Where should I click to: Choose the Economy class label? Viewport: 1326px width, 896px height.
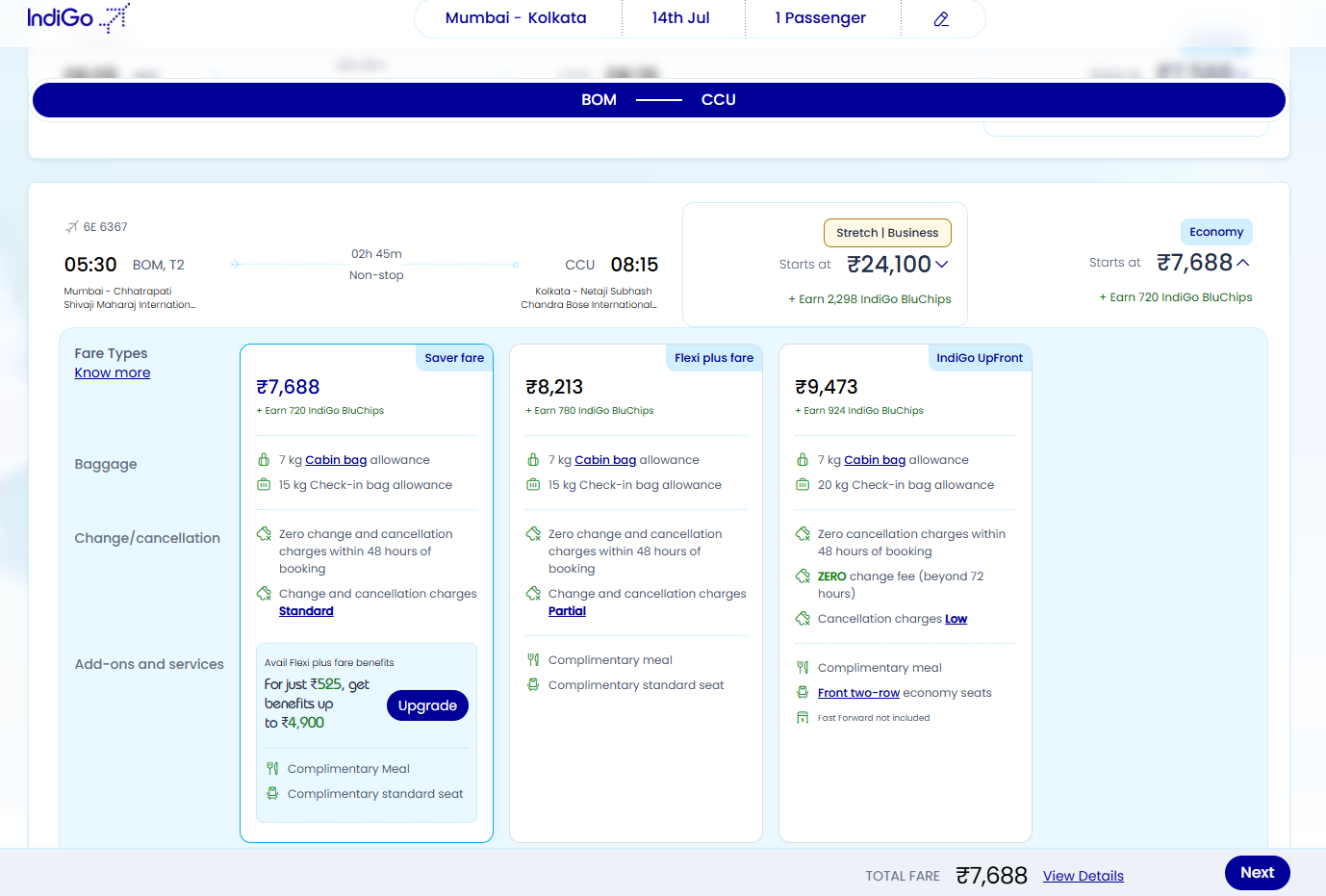pos(1216,232)
